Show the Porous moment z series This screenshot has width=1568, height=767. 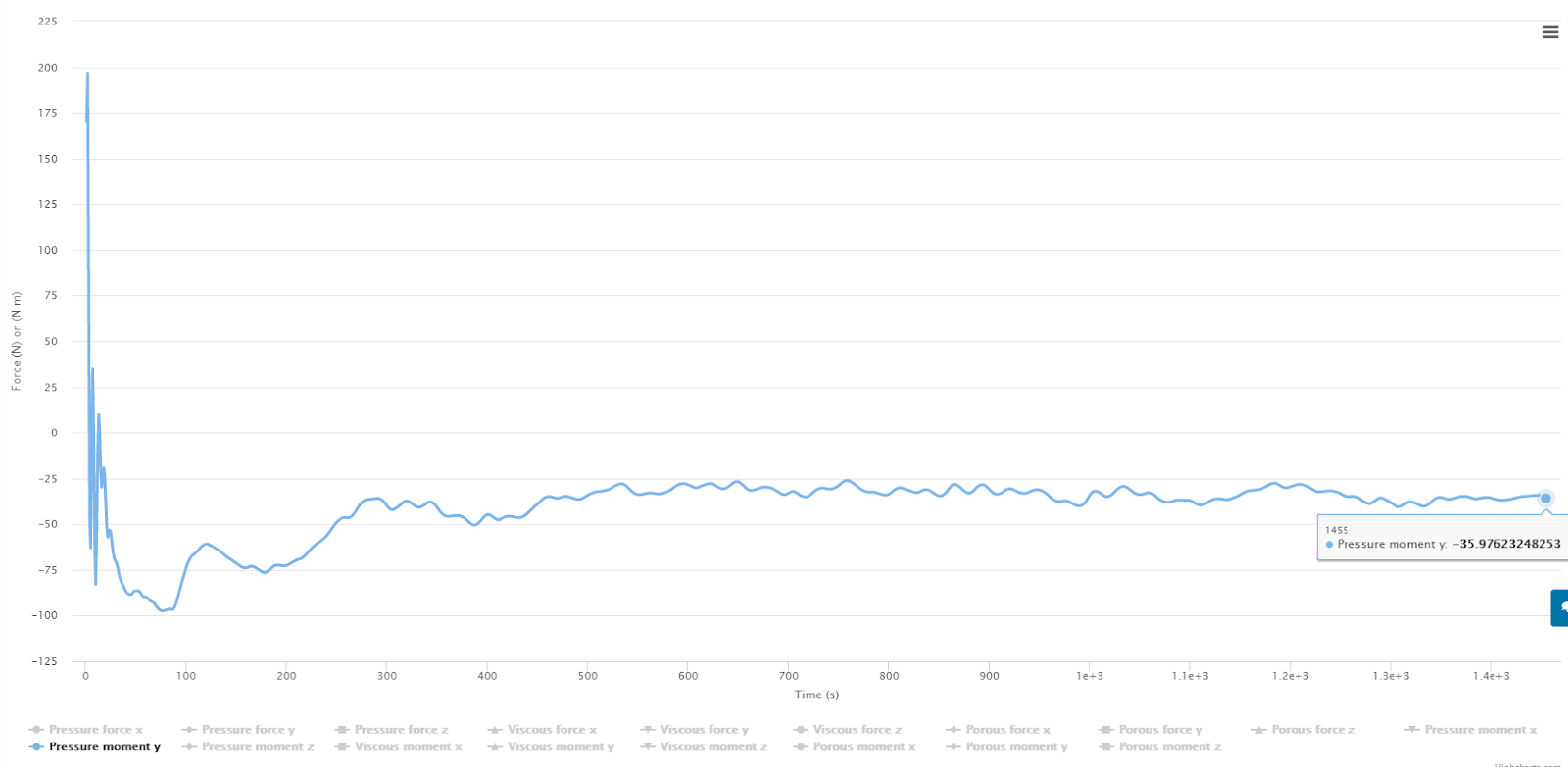point(1170,746)
